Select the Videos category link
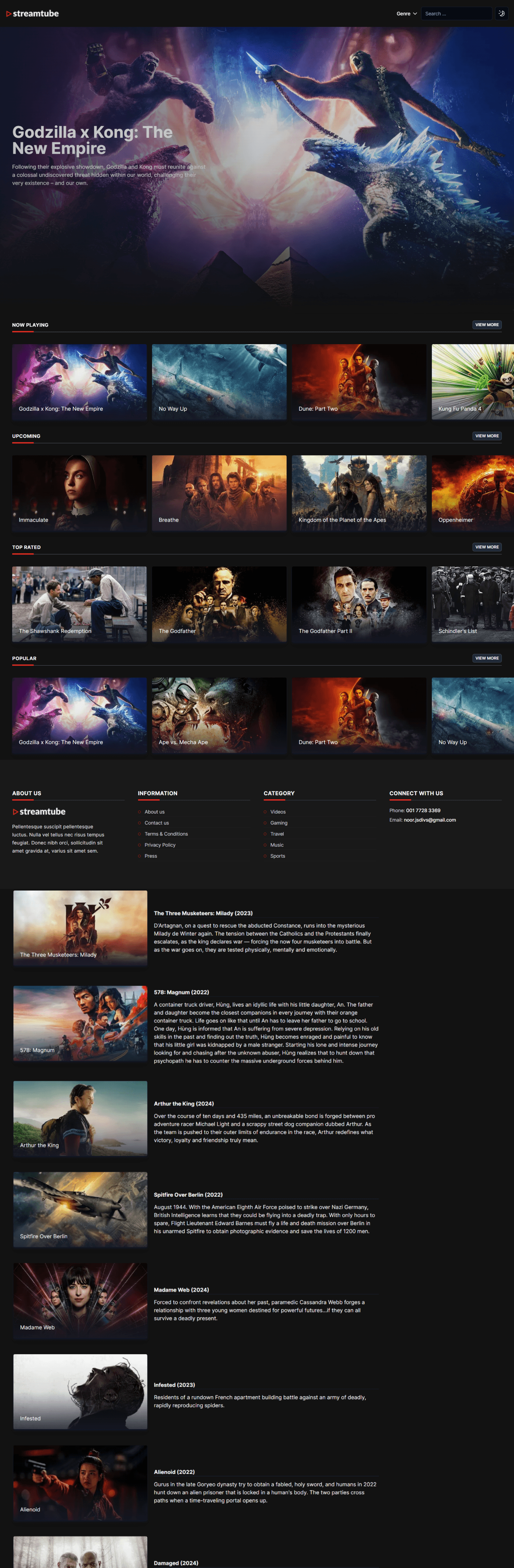The width and height of the screenshot is (514, 1568). tap(278, 811)
